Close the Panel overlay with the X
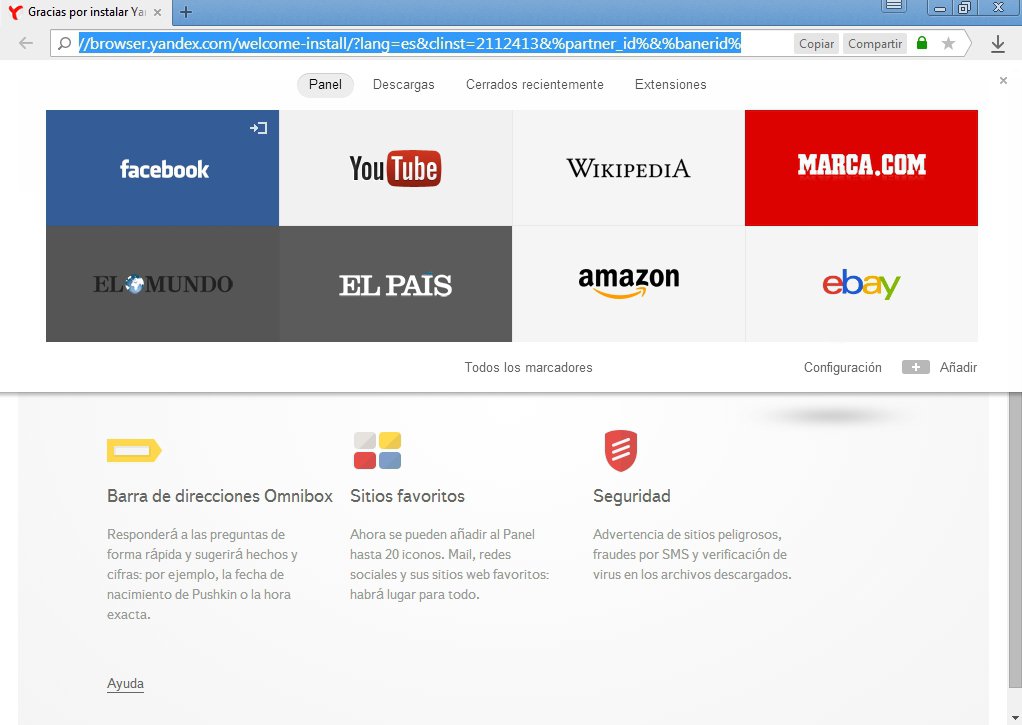 point(1003,80)
